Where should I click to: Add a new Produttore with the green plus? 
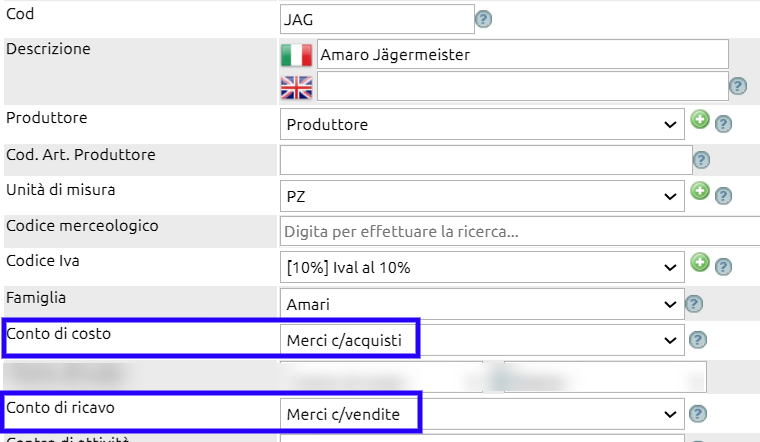[700, 119]
